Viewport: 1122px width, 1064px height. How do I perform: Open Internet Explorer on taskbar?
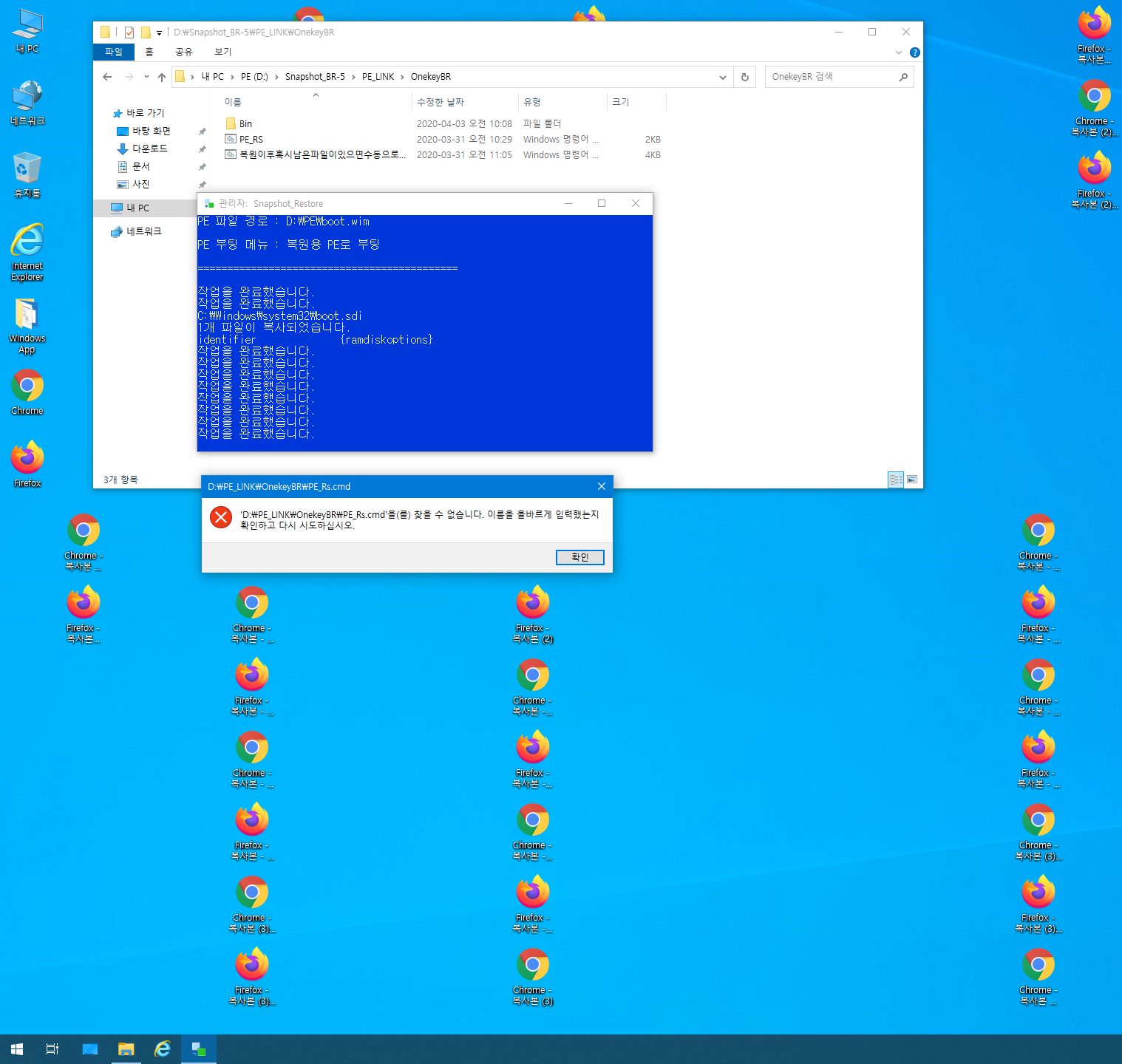click(163, 1049)
